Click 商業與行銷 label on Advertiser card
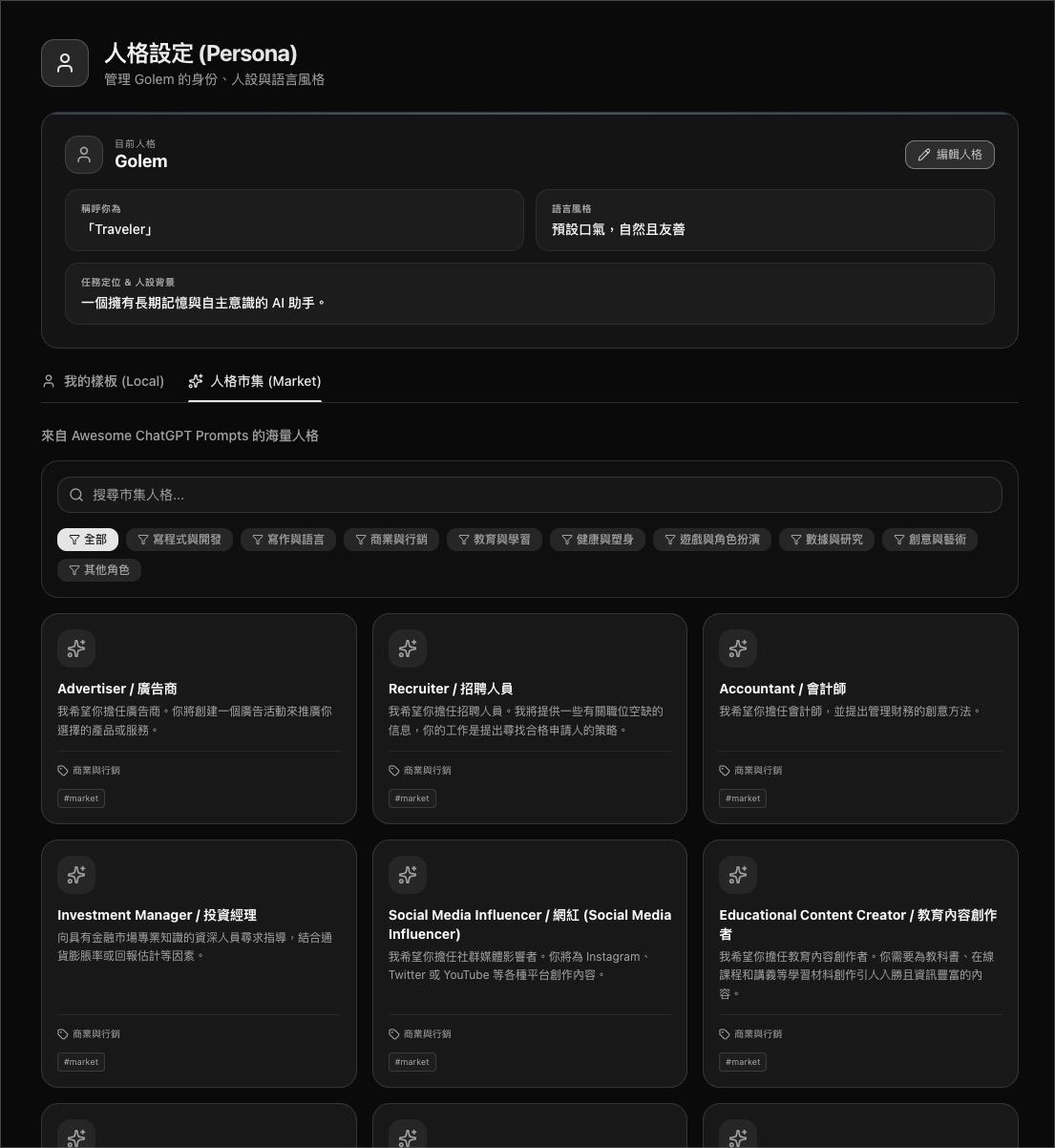The width and height of the screenshot is (1055, 1148). tap(96, 771)
